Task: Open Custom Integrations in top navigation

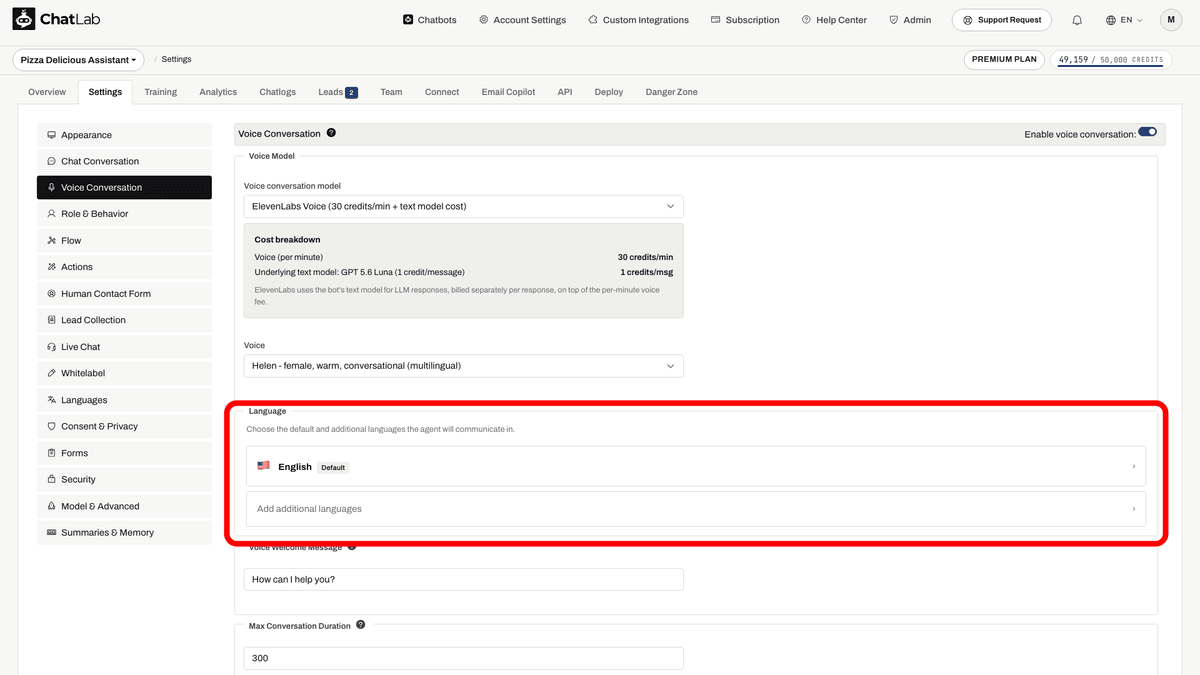Action: [638, 20]
